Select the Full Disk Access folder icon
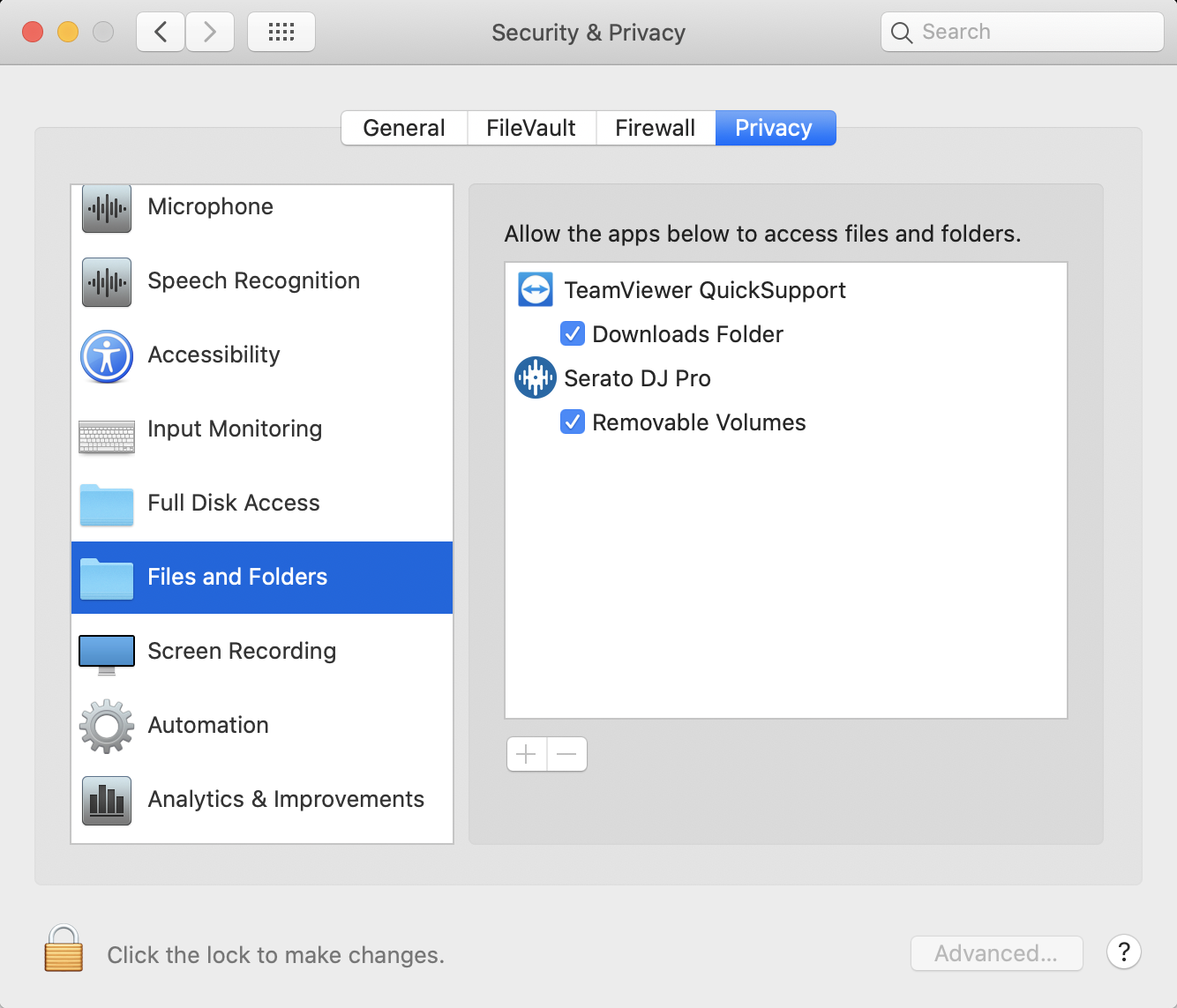This screenshot has height=1008, width=1177. coord(107,505)
